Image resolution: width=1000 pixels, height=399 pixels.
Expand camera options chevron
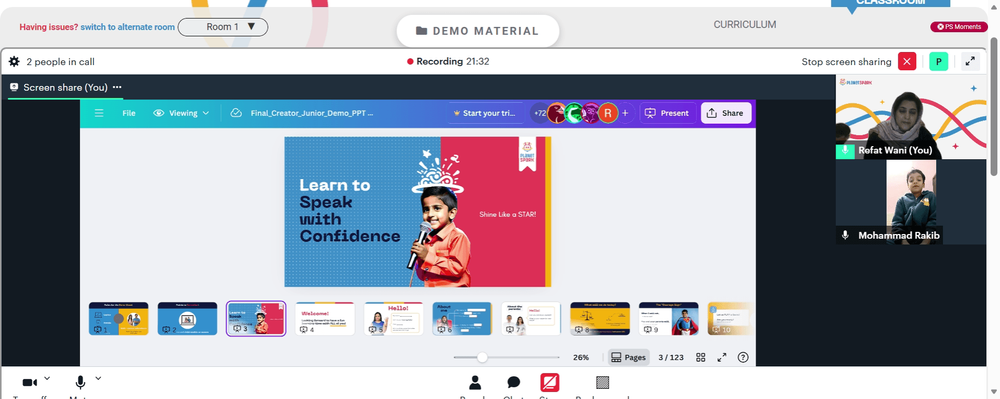[x=47, y=379]
